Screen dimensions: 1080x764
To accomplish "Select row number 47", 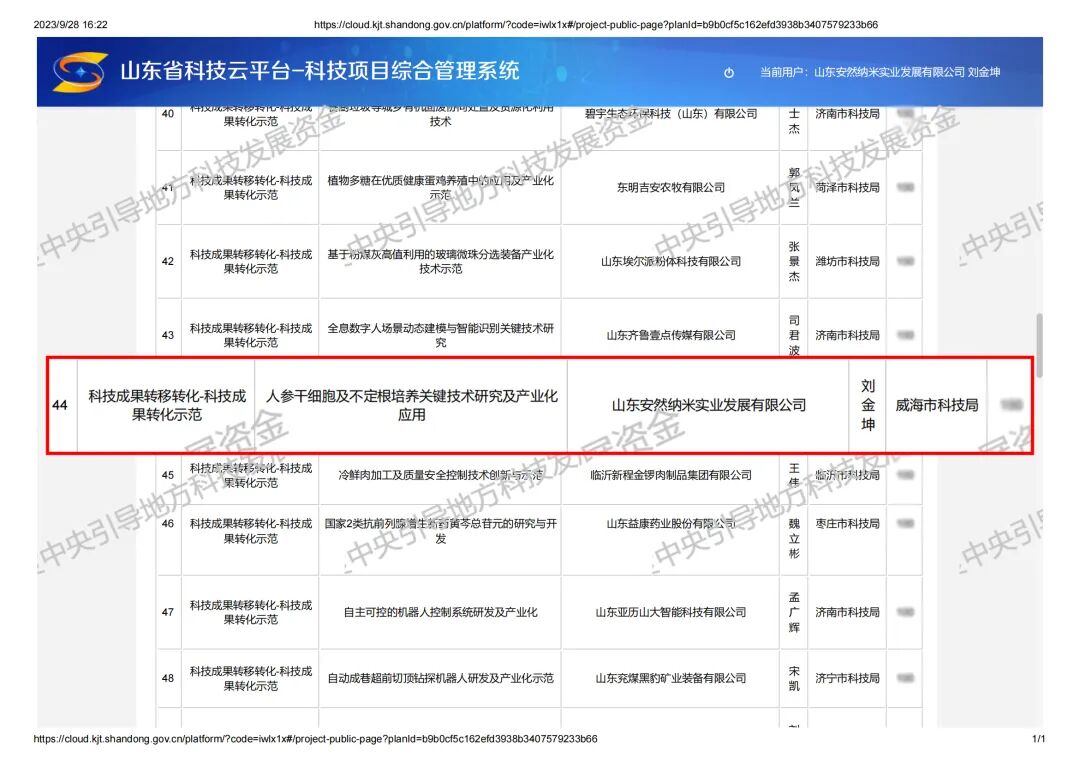I will [x=167, y=612].
